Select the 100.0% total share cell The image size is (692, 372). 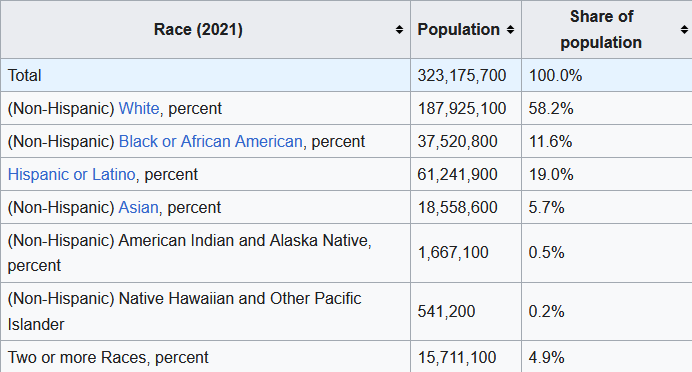point(606,75)
